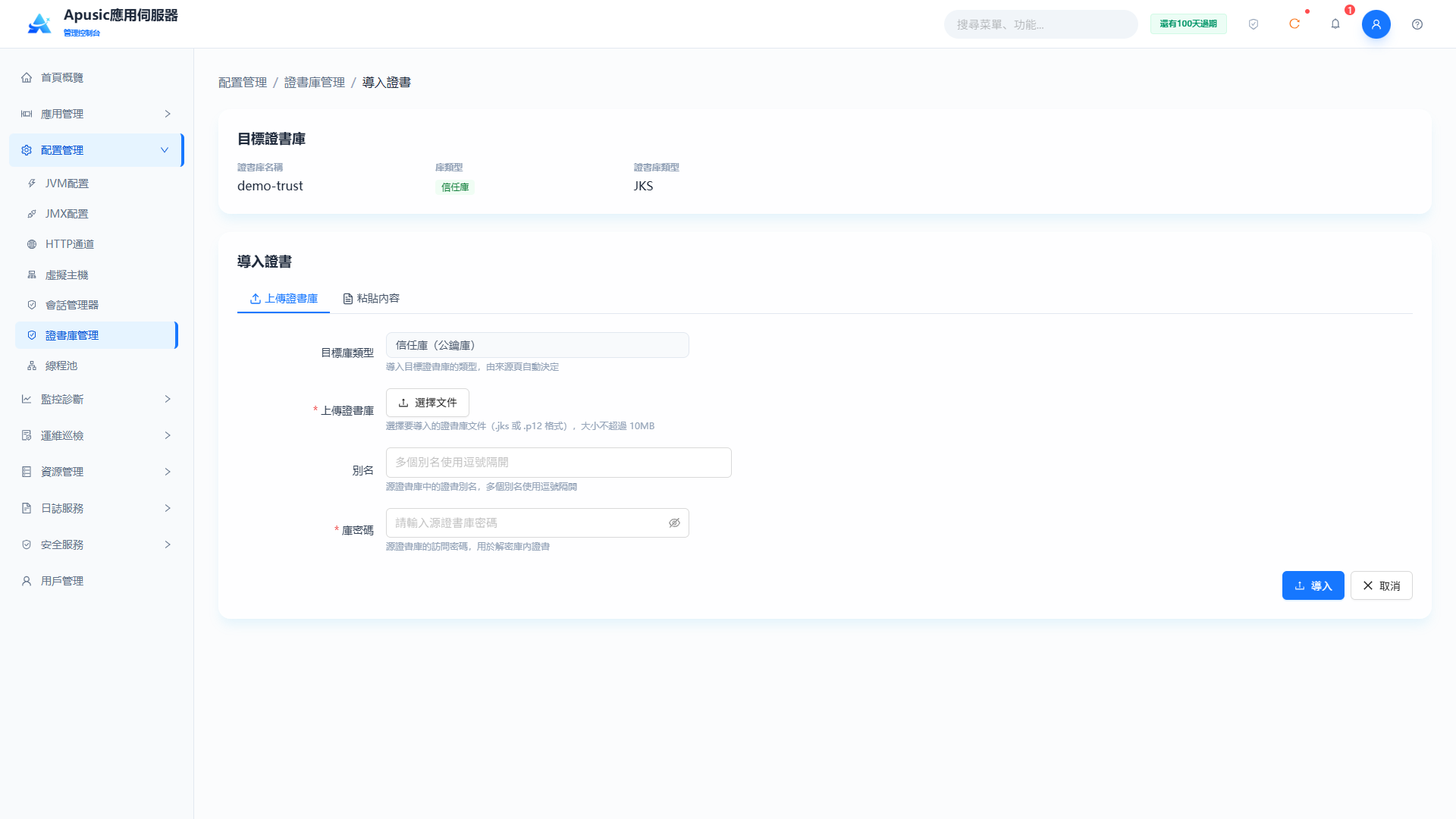The height and width of the screenshot is (819, 1456).
Task: Collapse the 配置管理 menu chevron
Action: pyautogui.click(x=165, y=150)
